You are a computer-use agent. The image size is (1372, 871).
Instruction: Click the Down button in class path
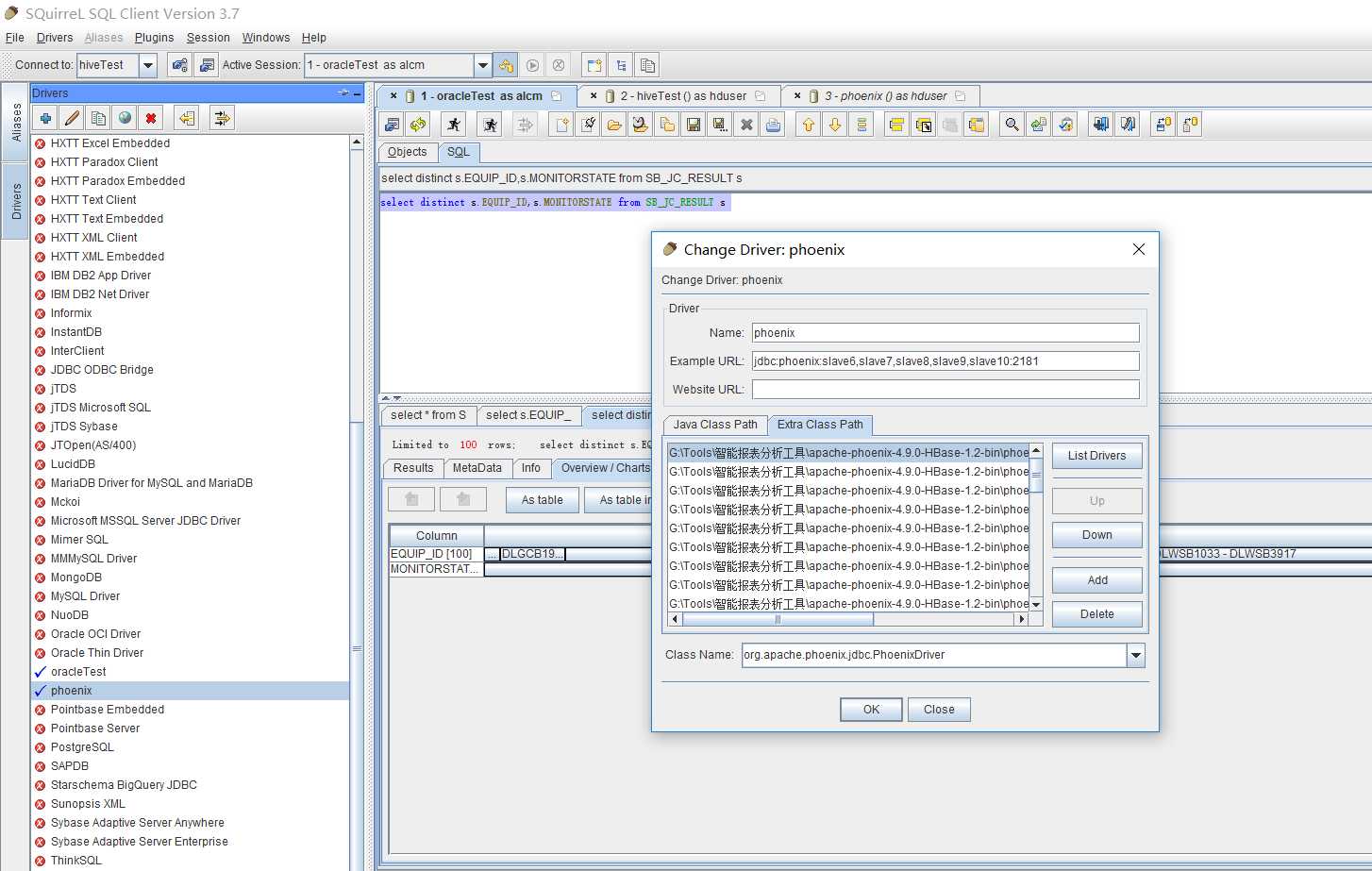1096,535
